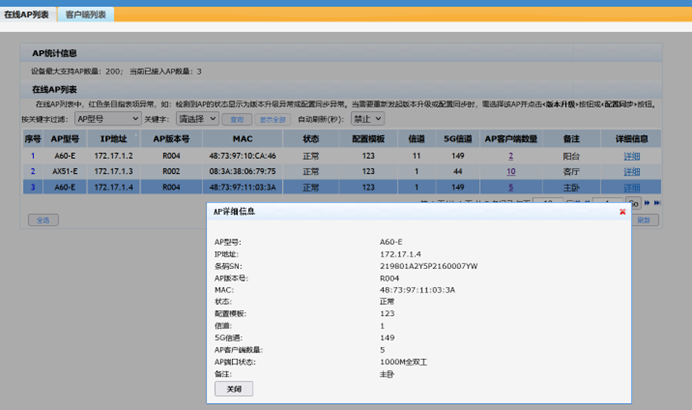Click the 关闭 button in the dialog
This screenshot has width=692, height=410.
[x=234, y=389]
